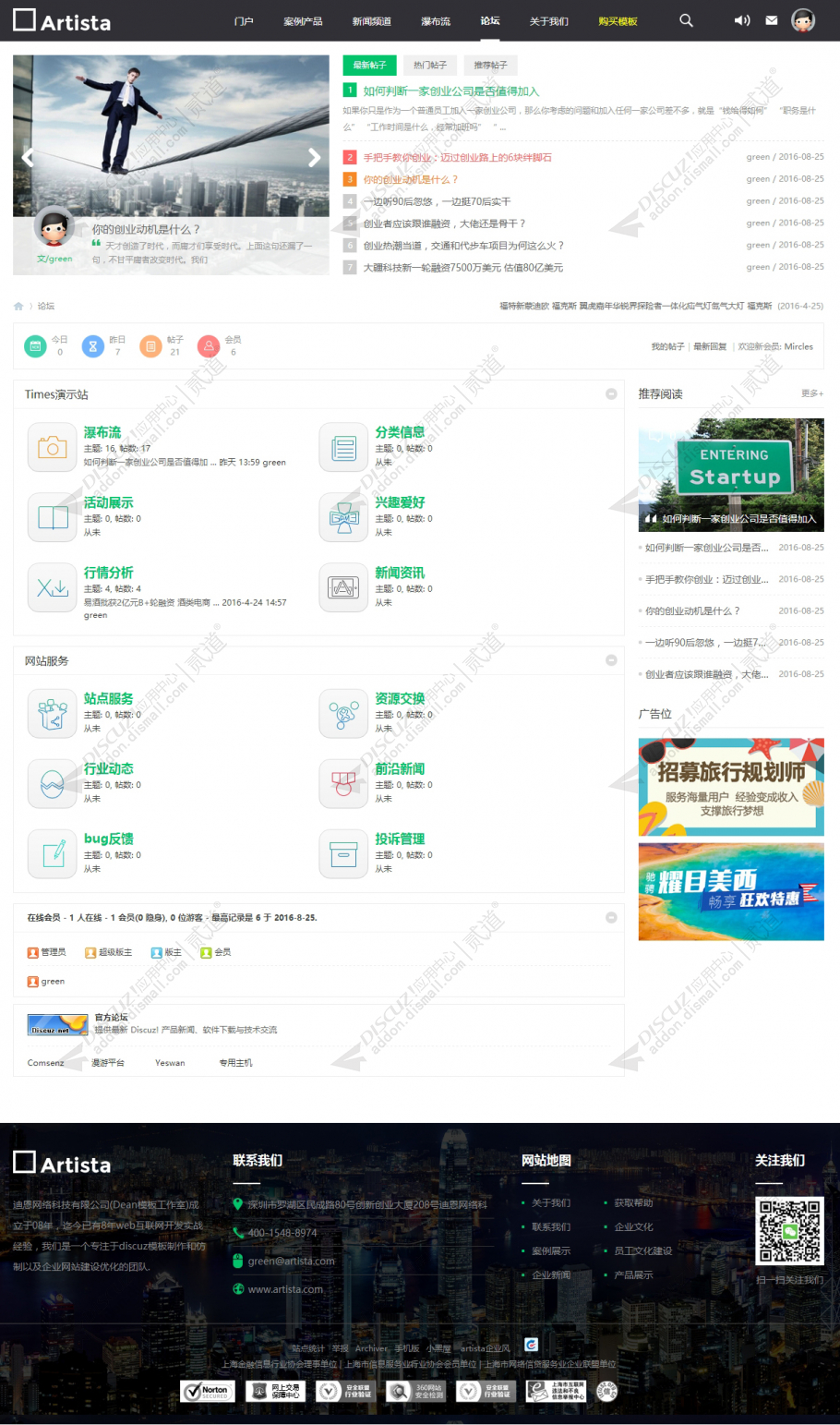
Task: Open the 大疆科技新一轮融资7500万美元 post
Action: (x=462, y=267)
